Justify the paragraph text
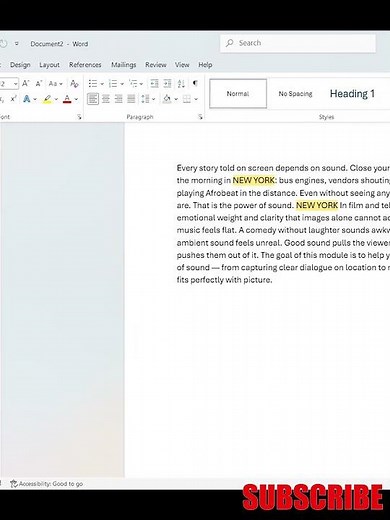This screenshot has width=390, height=520. pyautogui.click(x=131, y=99)
